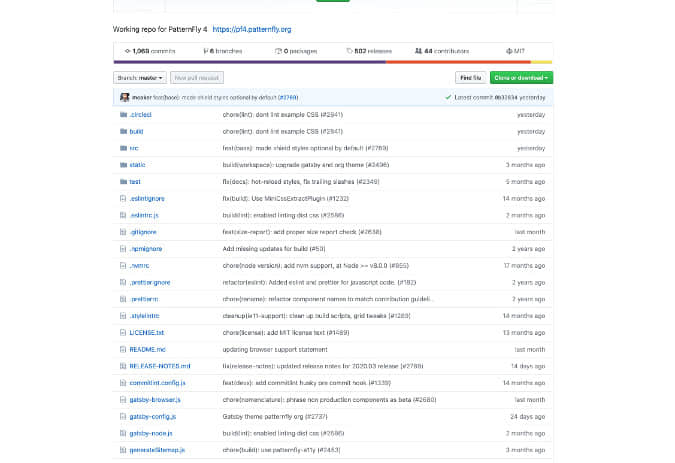View the 6 branches tab
The image size is (675, 463).
tap(226, 50)
